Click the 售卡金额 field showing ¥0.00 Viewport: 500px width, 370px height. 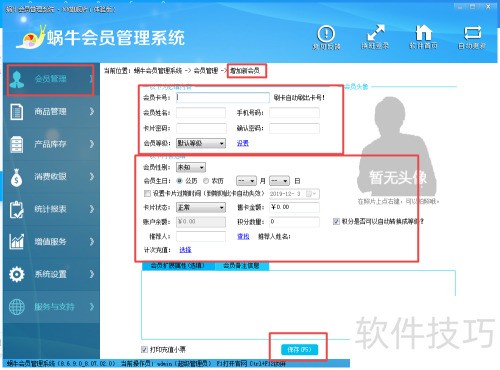pyautogui.click(x=294, y=207)
